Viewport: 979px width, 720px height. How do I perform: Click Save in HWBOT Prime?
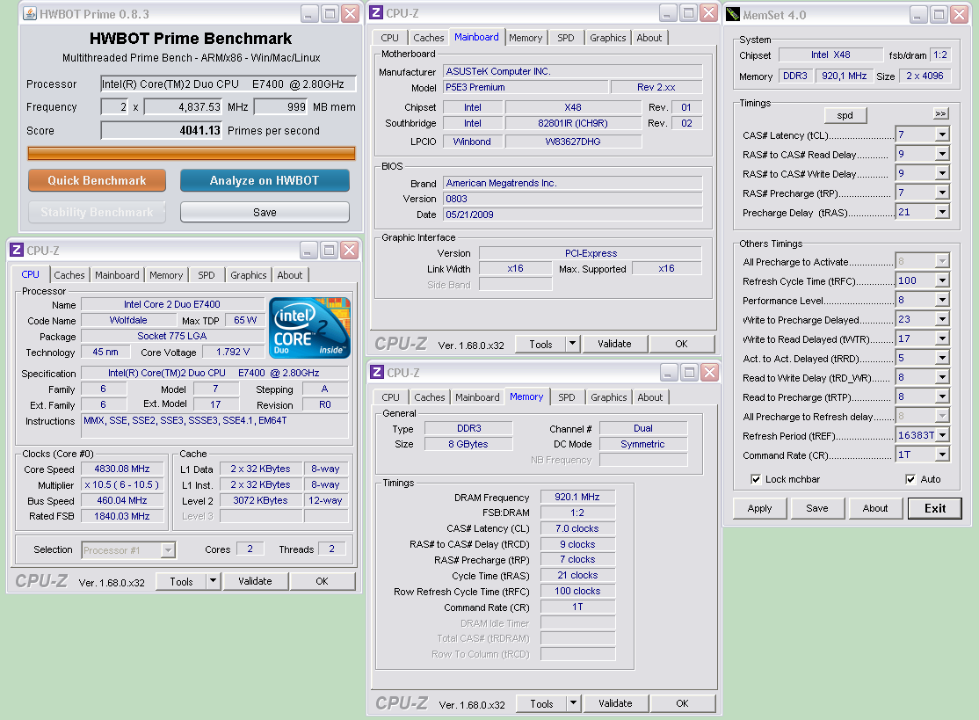click(x=265, y=212)
